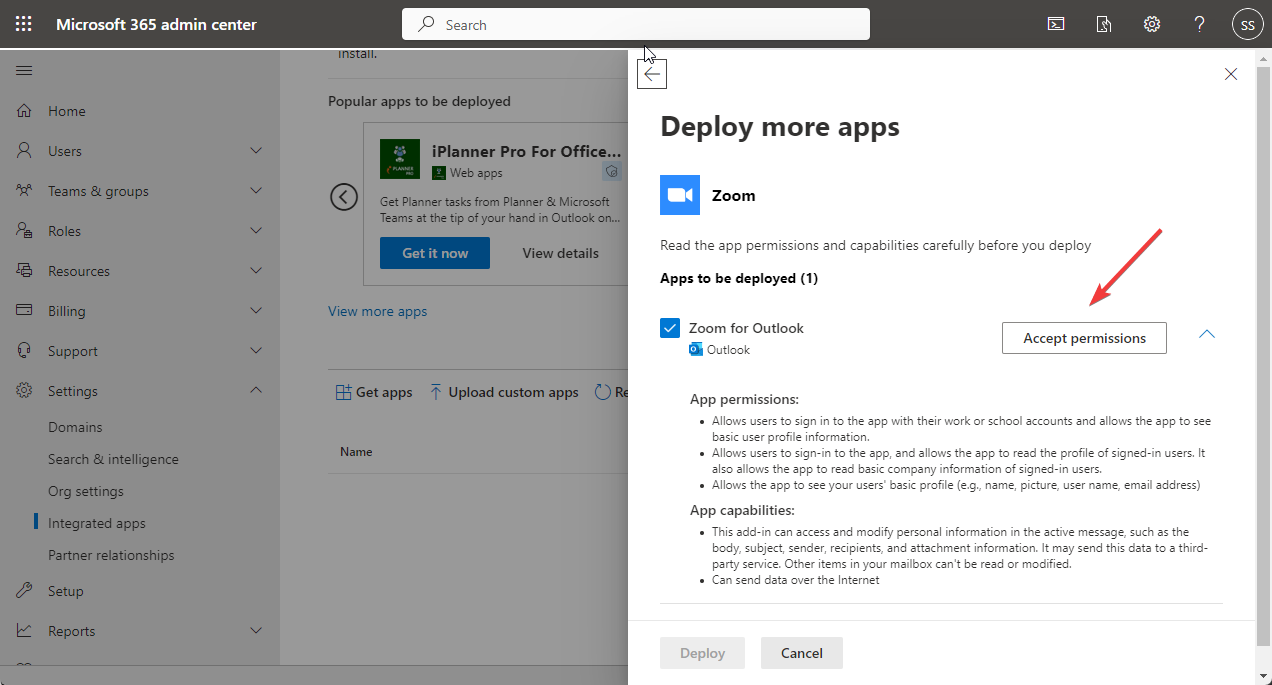The height and width of the screenshot is (685, 1272).
Task: Select Org settings in sidebar
Action: pos(86,491)
